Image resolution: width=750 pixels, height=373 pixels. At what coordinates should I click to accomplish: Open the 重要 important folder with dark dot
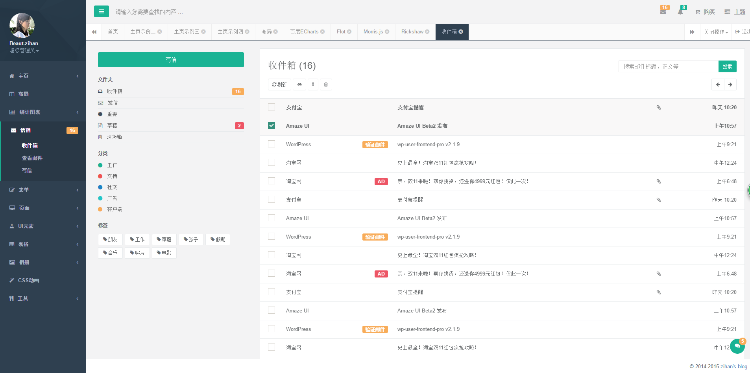pyautogui.click(x=171, y=114)
